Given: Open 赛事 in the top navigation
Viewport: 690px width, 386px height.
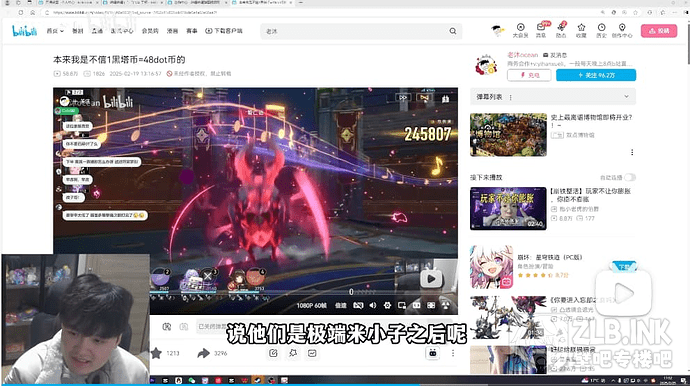Looking at the screenshot, I should tap(191, 31).
